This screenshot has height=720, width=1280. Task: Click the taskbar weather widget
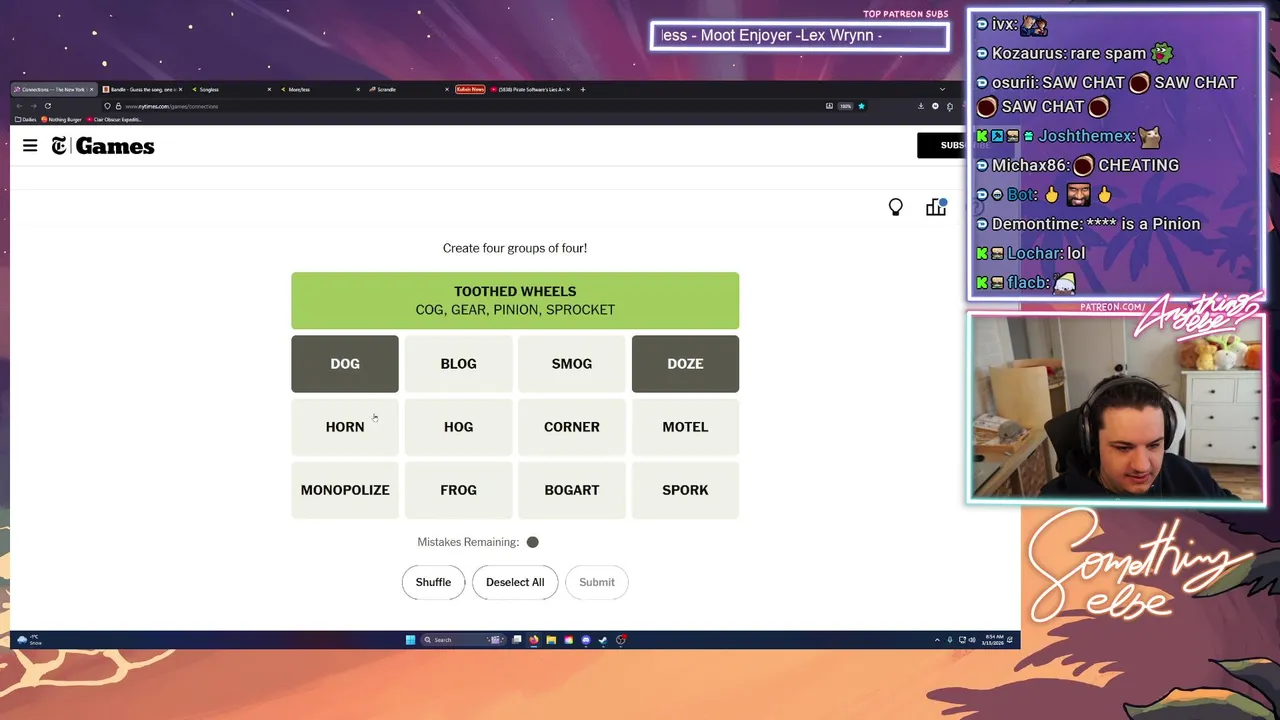click(29, 640)
